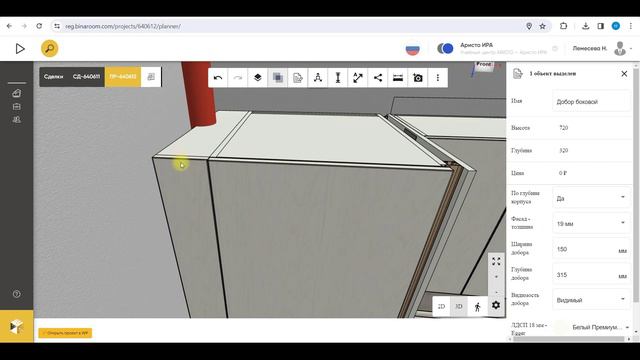Click the grid icon tab after ПР-640612
This screenshot has height=360, width=640.
pyautogui.click(x=151, y=77)
